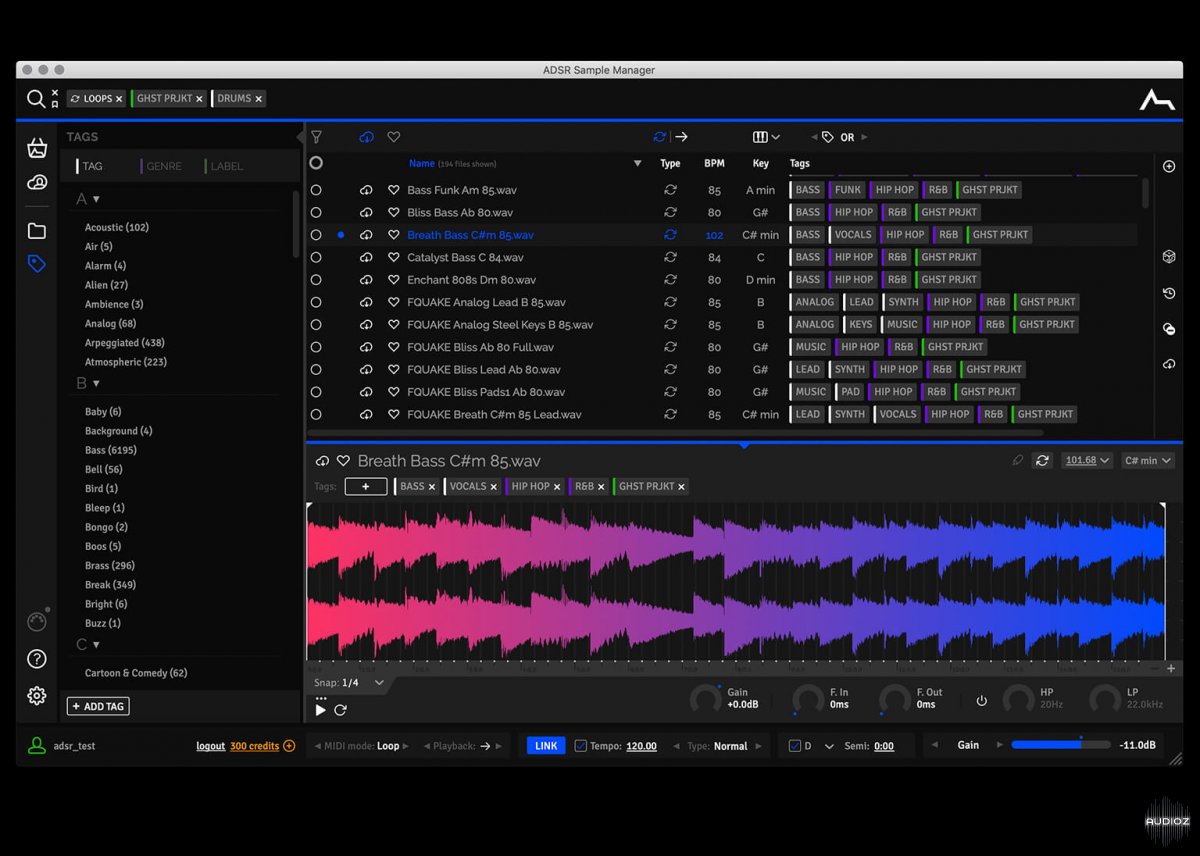1200x856 pixels.
Task: Select the tag browser sidebar icon
Action: 37,264
